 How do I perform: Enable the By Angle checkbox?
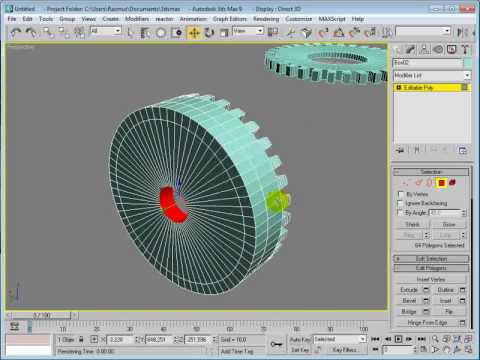pos(401,212)
